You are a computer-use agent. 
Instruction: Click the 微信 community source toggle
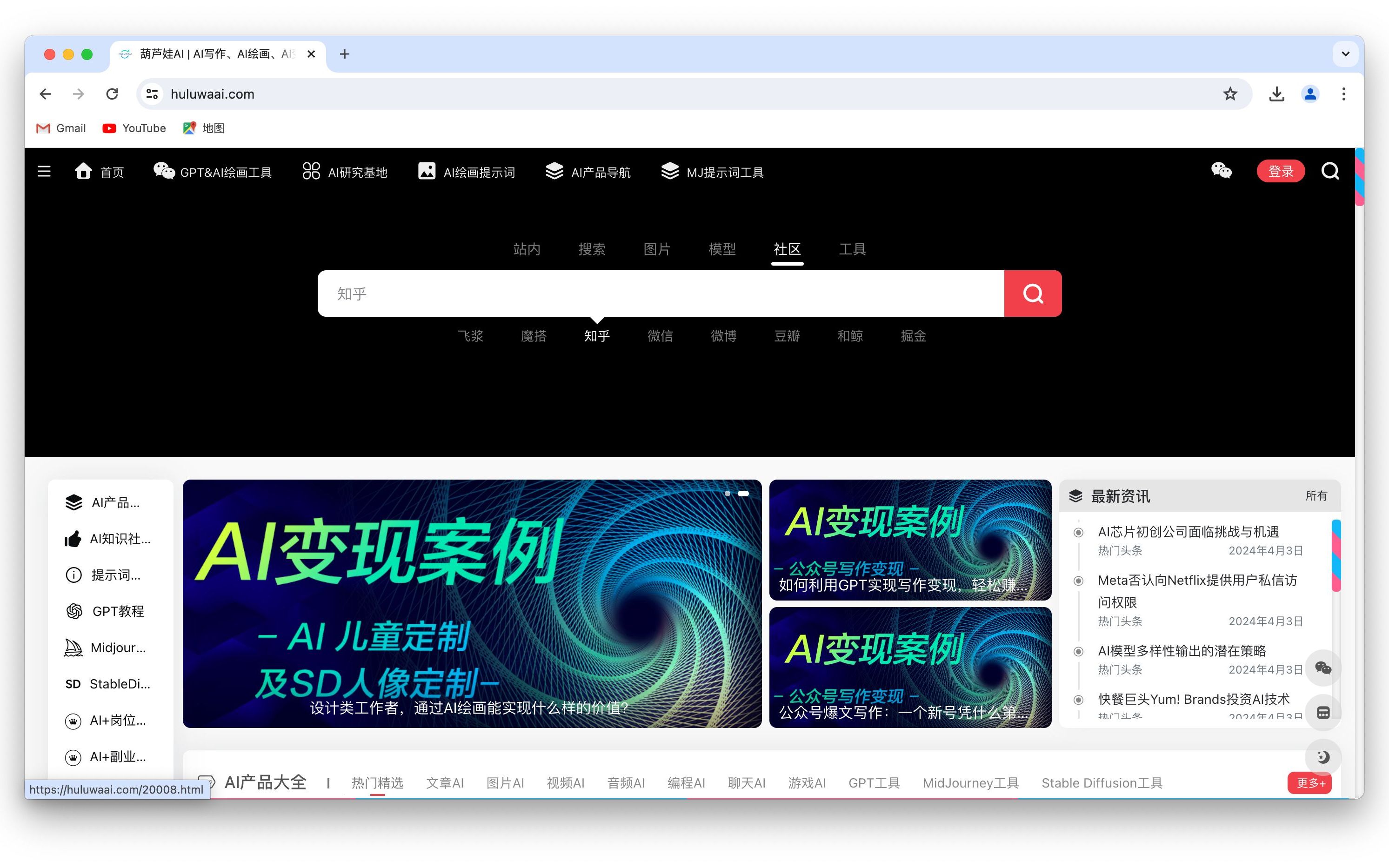point(660,336)
